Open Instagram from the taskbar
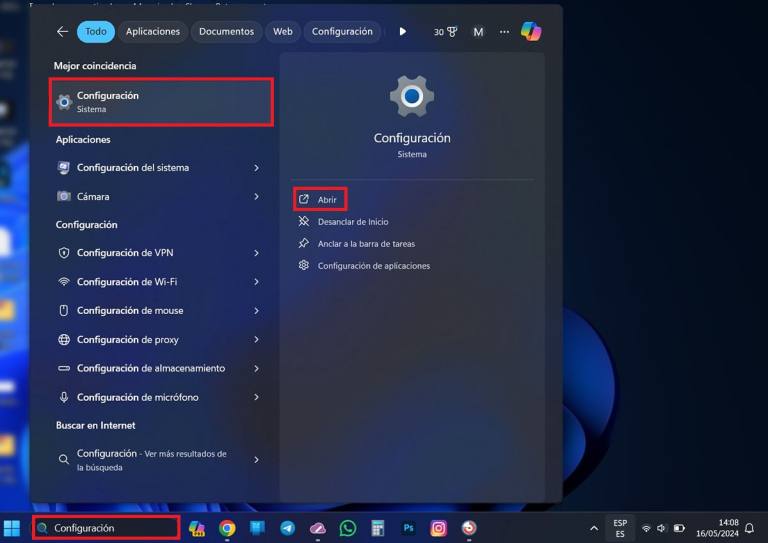The width and height of the screenshot is (768, 543). [438, 528]
